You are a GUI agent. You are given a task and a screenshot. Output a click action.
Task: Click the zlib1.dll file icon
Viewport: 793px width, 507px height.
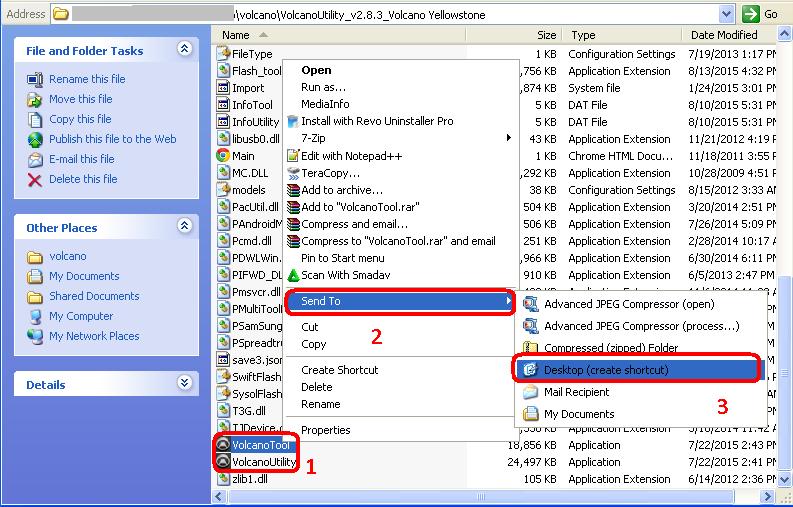tap(223, 479)
